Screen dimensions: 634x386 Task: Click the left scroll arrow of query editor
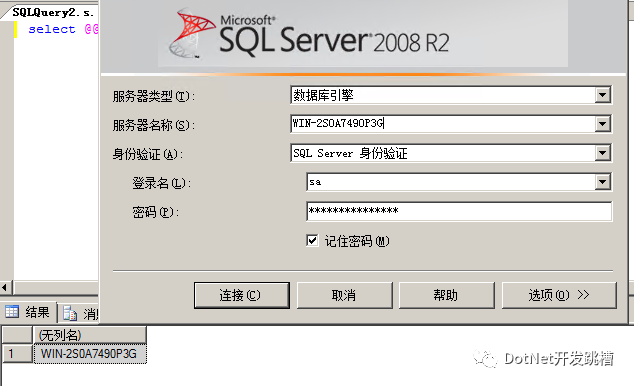coord(5,288)
